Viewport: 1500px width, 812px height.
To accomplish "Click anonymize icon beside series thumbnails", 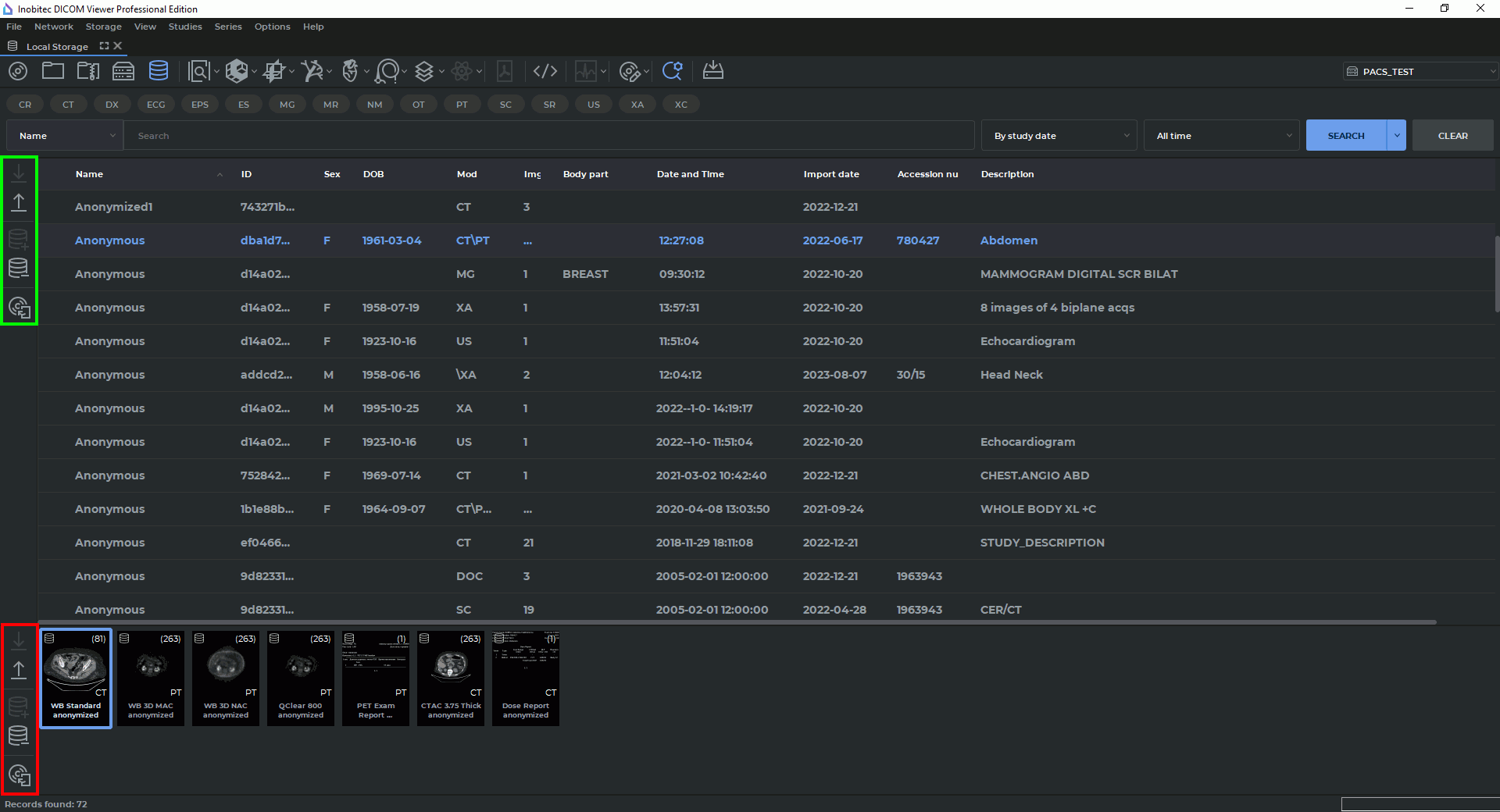I will coord(19,775).
